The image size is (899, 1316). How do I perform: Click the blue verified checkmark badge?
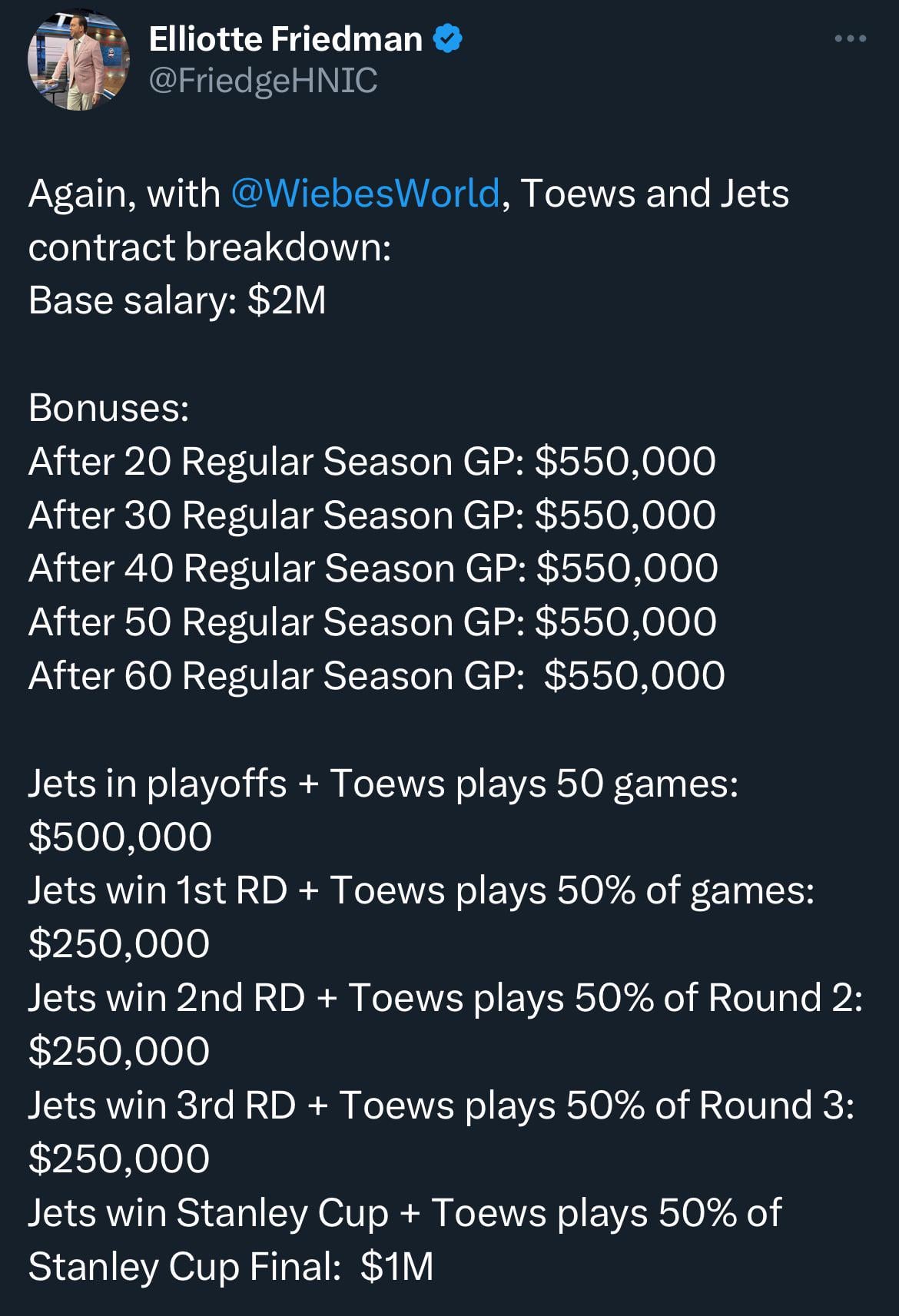(x=448, y=38)
